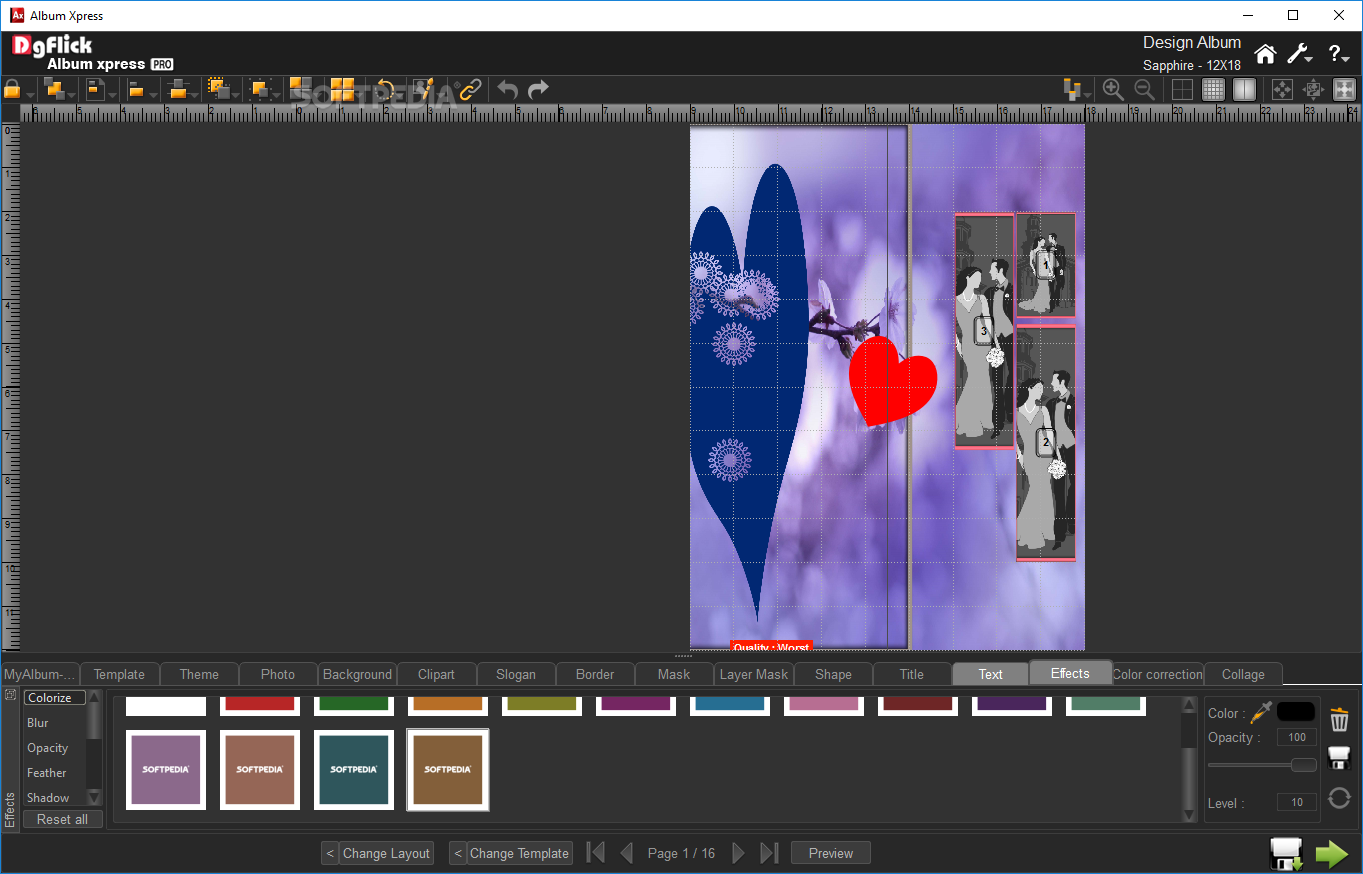Switch to the Template tab
The width and height of the screenshot is (1363, 874).
119,674
